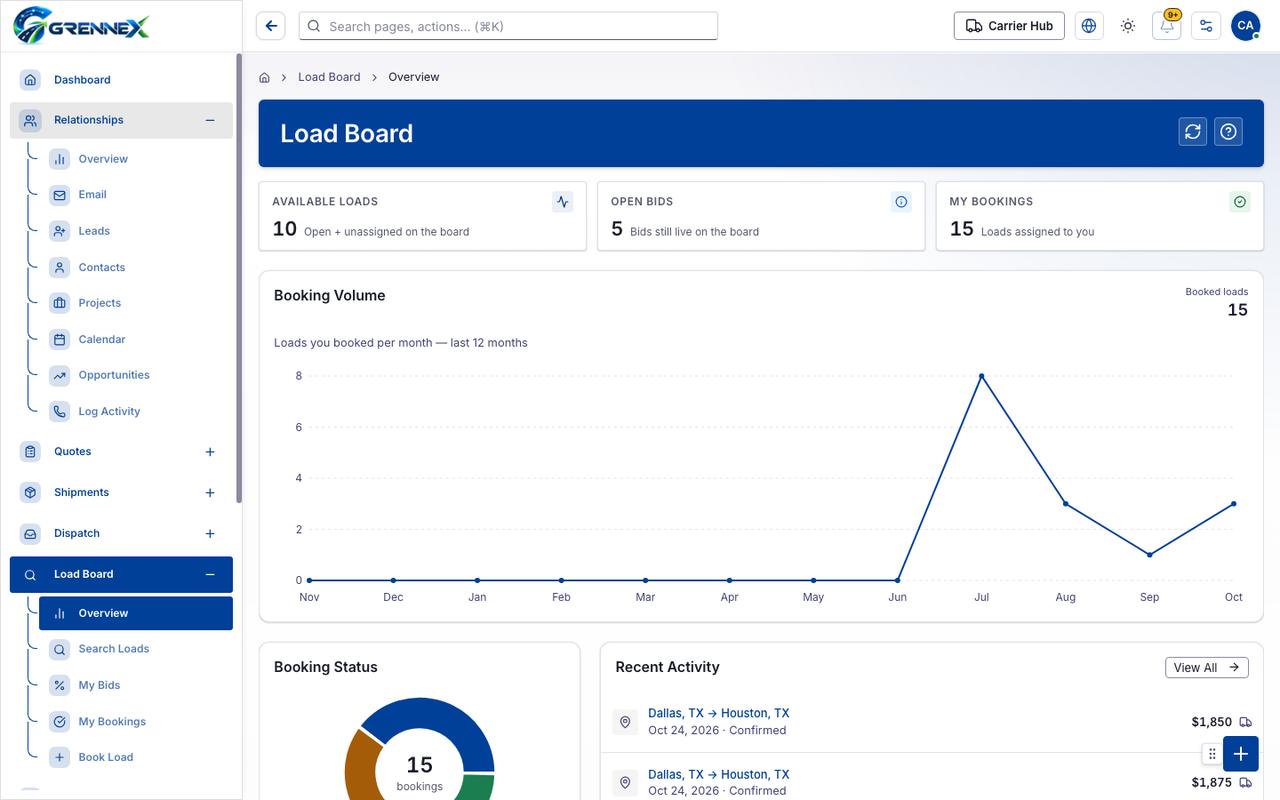Click the Grennex logo
The width and height of the screenshot is (1280, 800).
coord(81,24)
